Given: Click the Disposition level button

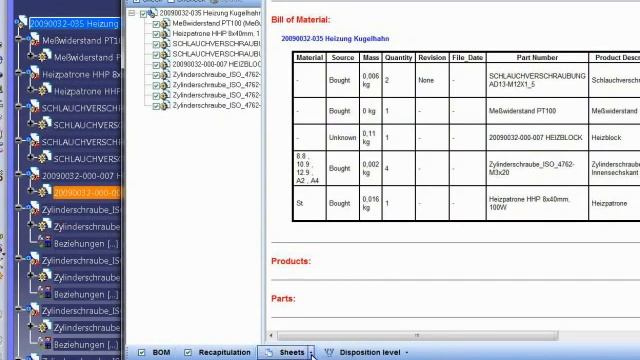Looking at the screenshot, I should (362, 352).
